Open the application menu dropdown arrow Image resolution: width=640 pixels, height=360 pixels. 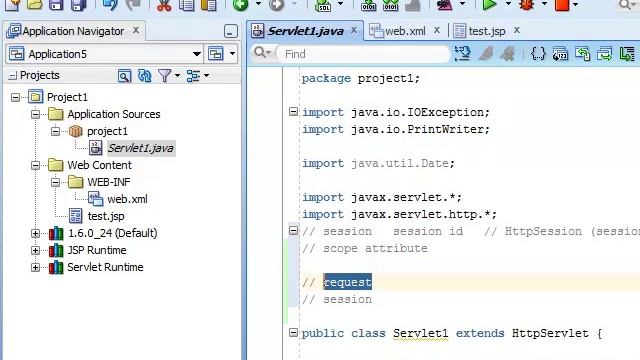coord(232,54)
